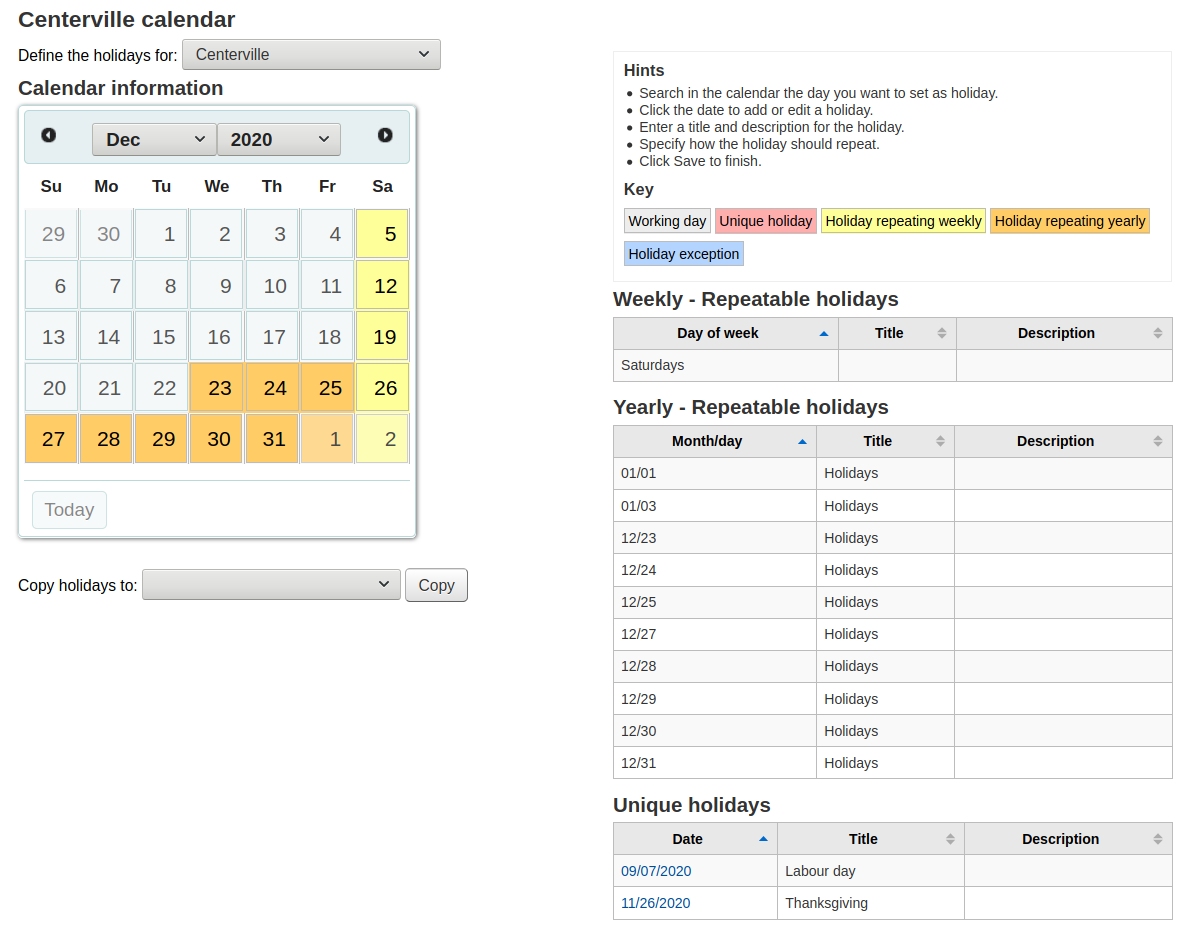Open the Centerville holidays location dropdown

[310, 55]
